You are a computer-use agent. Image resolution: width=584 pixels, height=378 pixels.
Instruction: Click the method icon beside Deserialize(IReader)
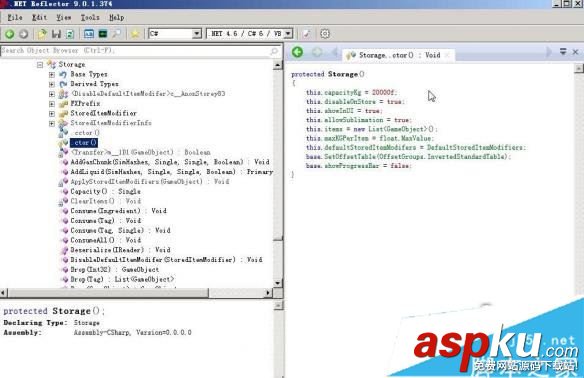tap(65, 250)
